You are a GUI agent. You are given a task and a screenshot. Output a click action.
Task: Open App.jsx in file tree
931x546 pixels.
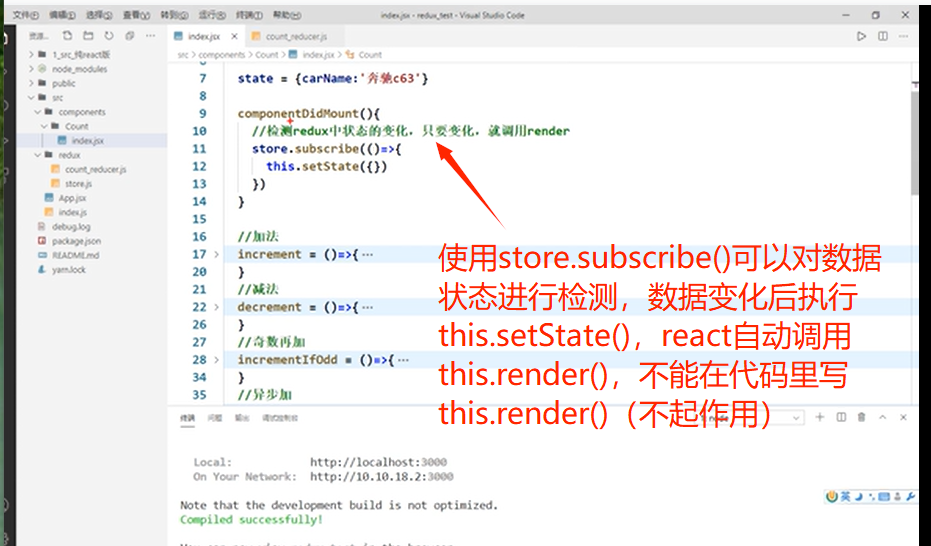pos(72,198)
